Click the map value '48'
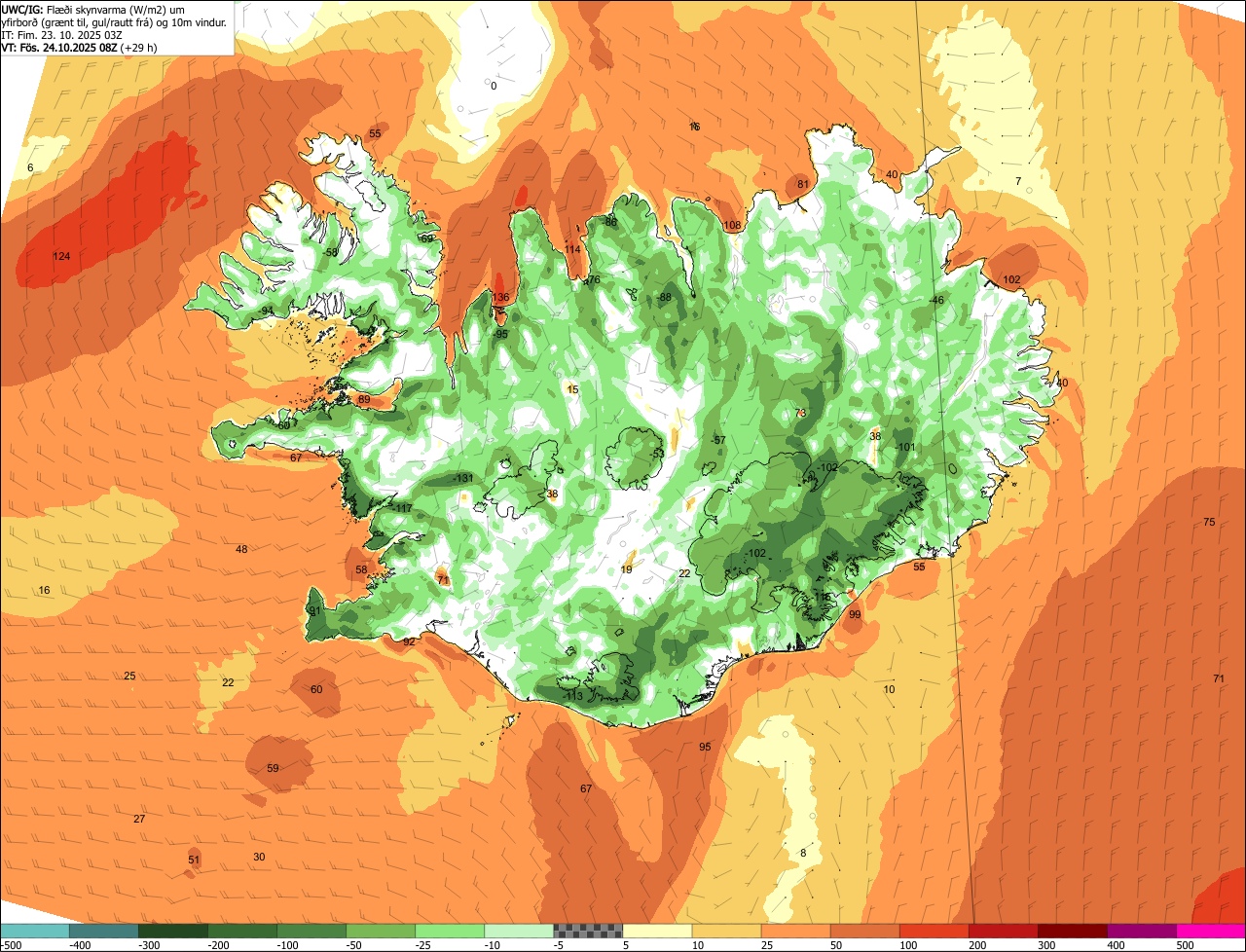 click(x=241, y=549)
